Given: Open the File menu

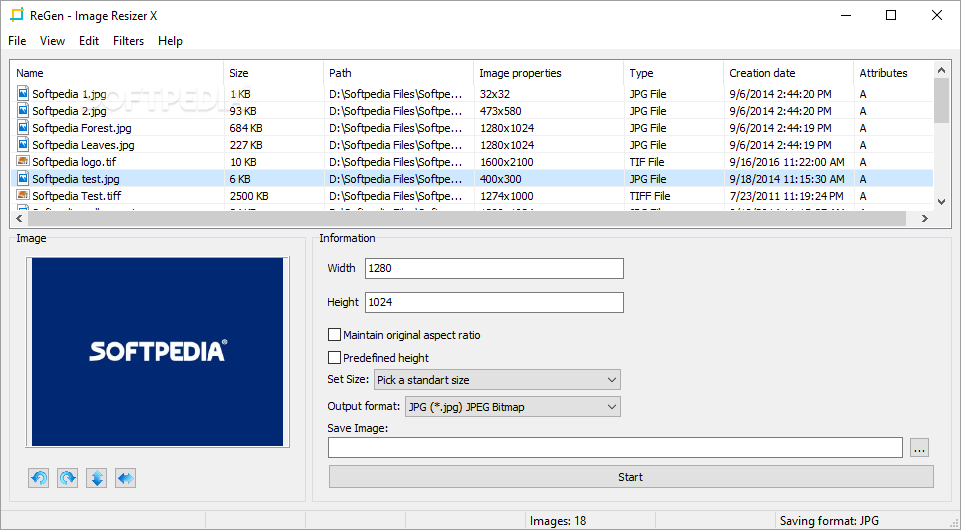Looking at the screenshot, I should [x=17, y=41].
